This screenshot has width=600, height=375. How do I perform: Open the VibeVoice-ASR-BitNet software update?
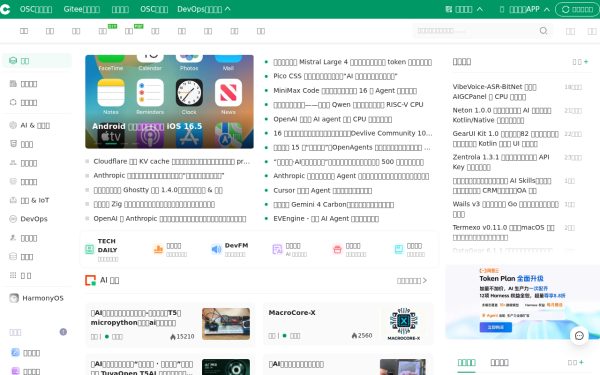coord(494,92)
